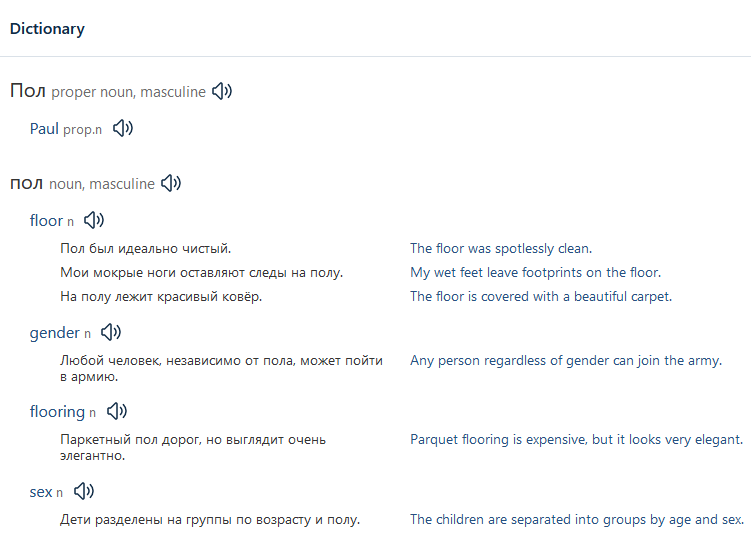Play pronunciation of floor
The image size is (751, 546).
(x=94, y=220)
